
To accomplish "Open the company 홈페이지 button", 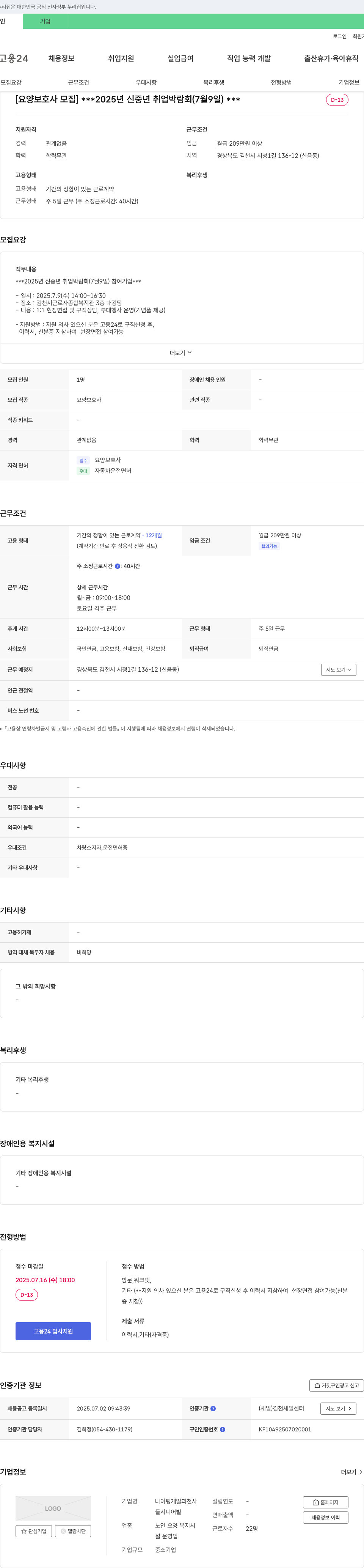I will [x=326, y=1502].
